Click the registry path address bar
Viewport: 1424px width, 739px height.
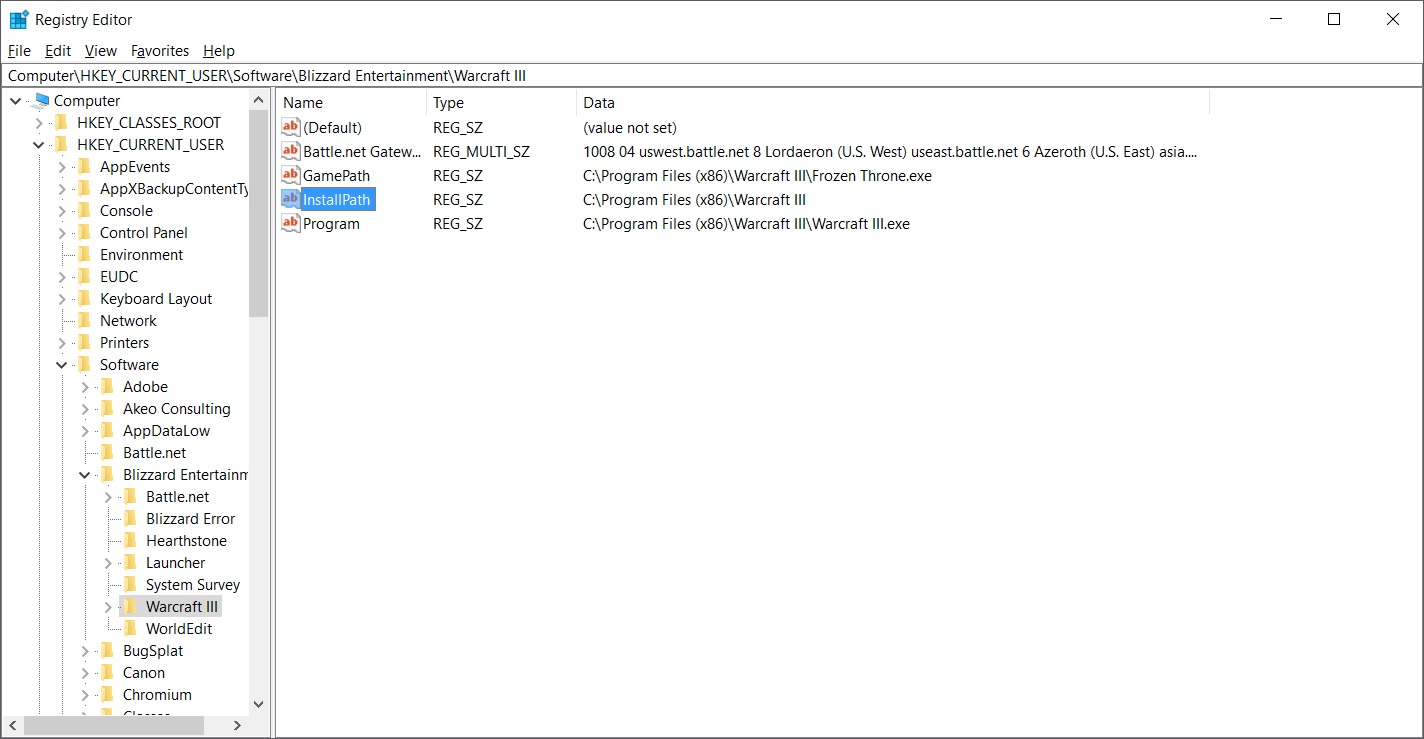point(711,75)
